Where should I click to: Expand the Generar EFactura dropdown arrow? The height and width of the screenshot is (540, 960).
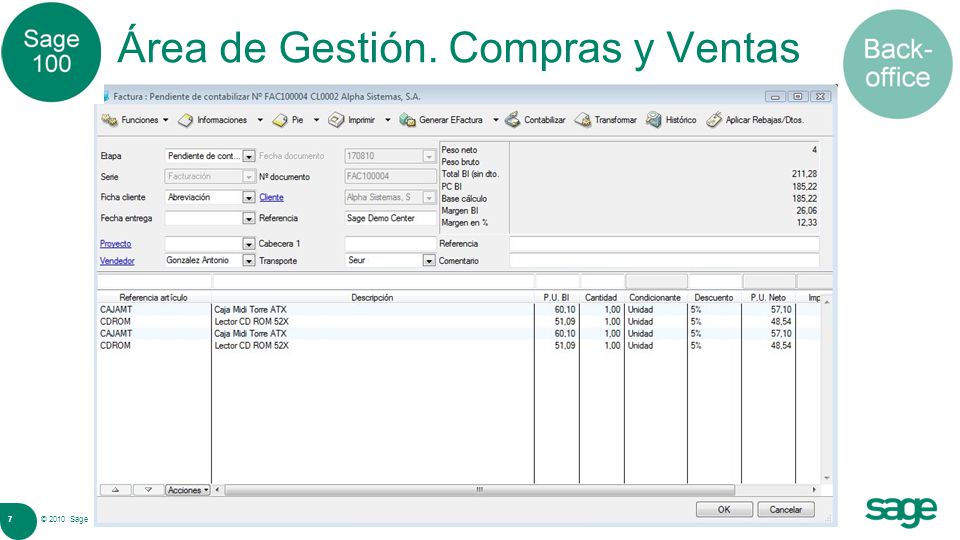coord(495,120)
